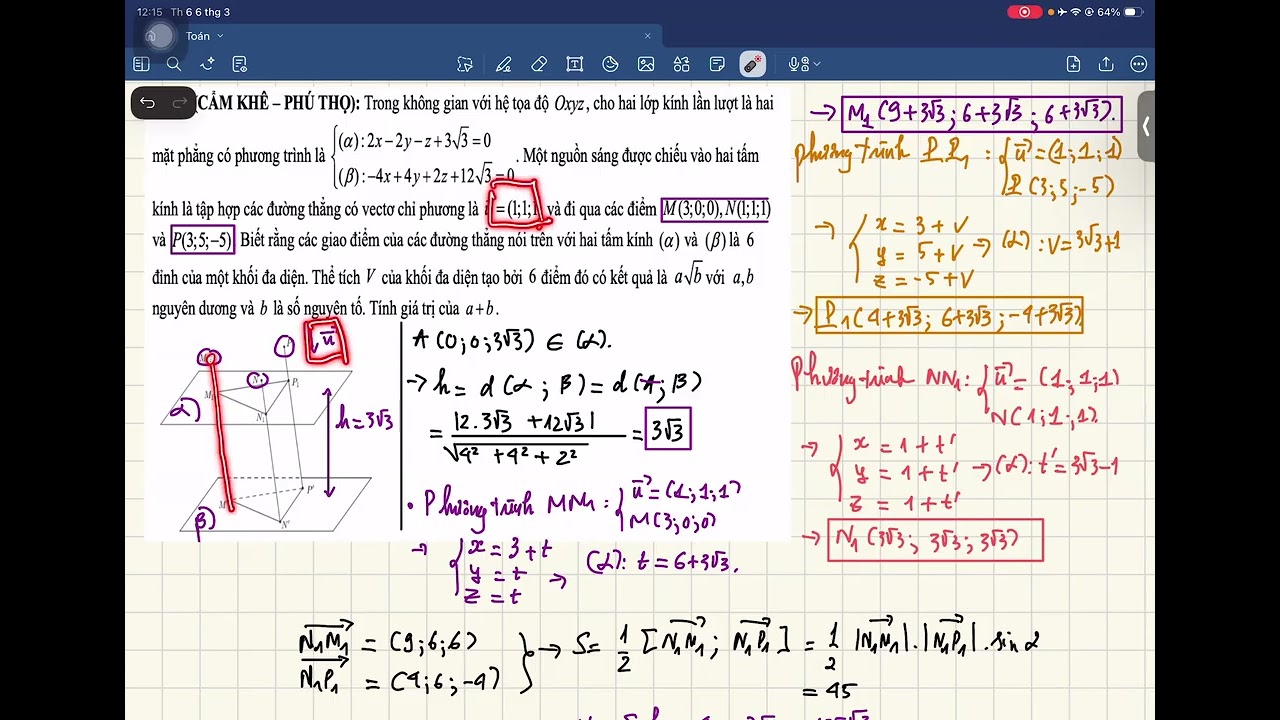Add a new page
This screenshot has width=1280, height=720.
click(x=1073, y=64)
